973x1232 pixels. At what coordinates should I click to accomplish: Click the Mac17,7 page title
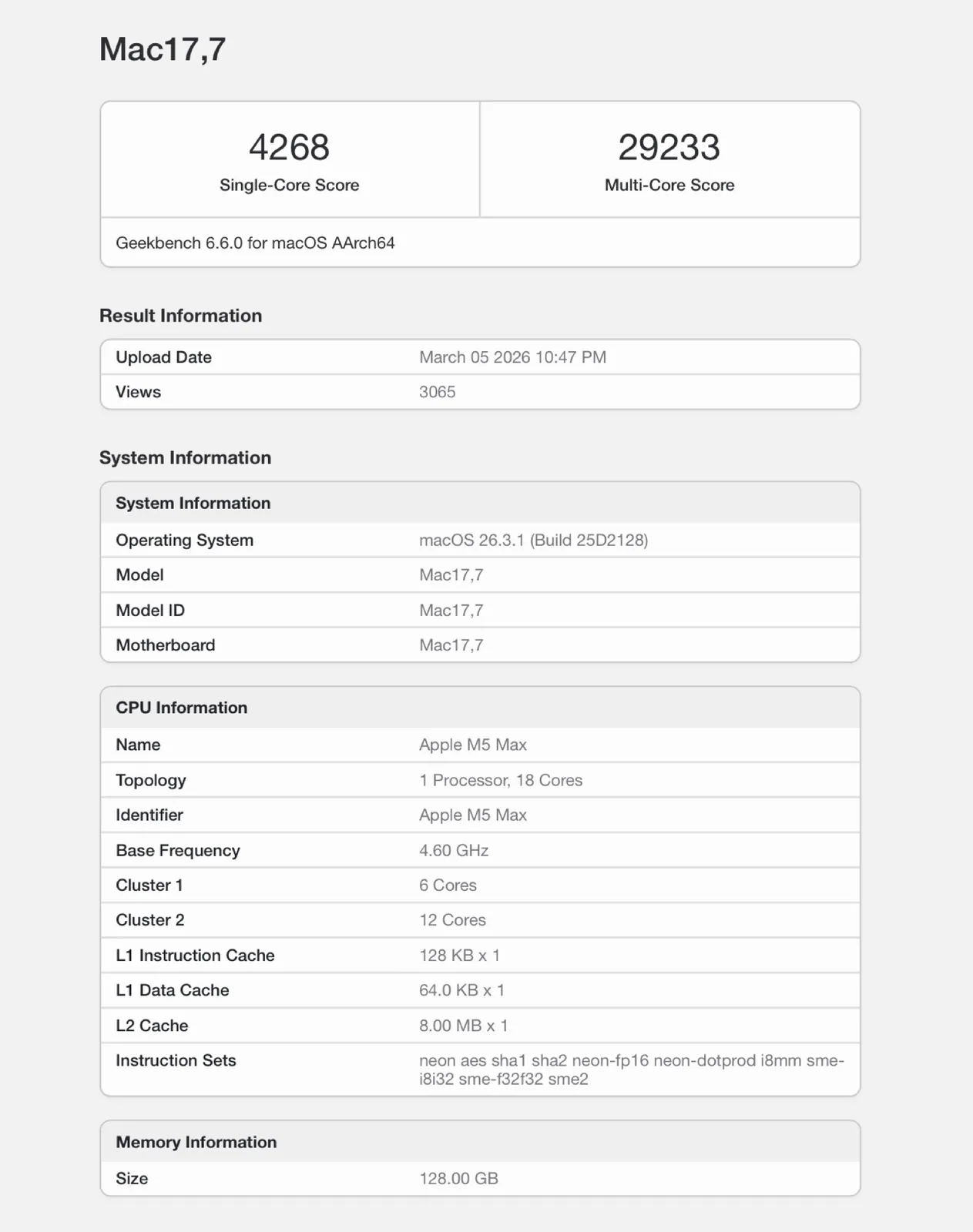point(163,49)
